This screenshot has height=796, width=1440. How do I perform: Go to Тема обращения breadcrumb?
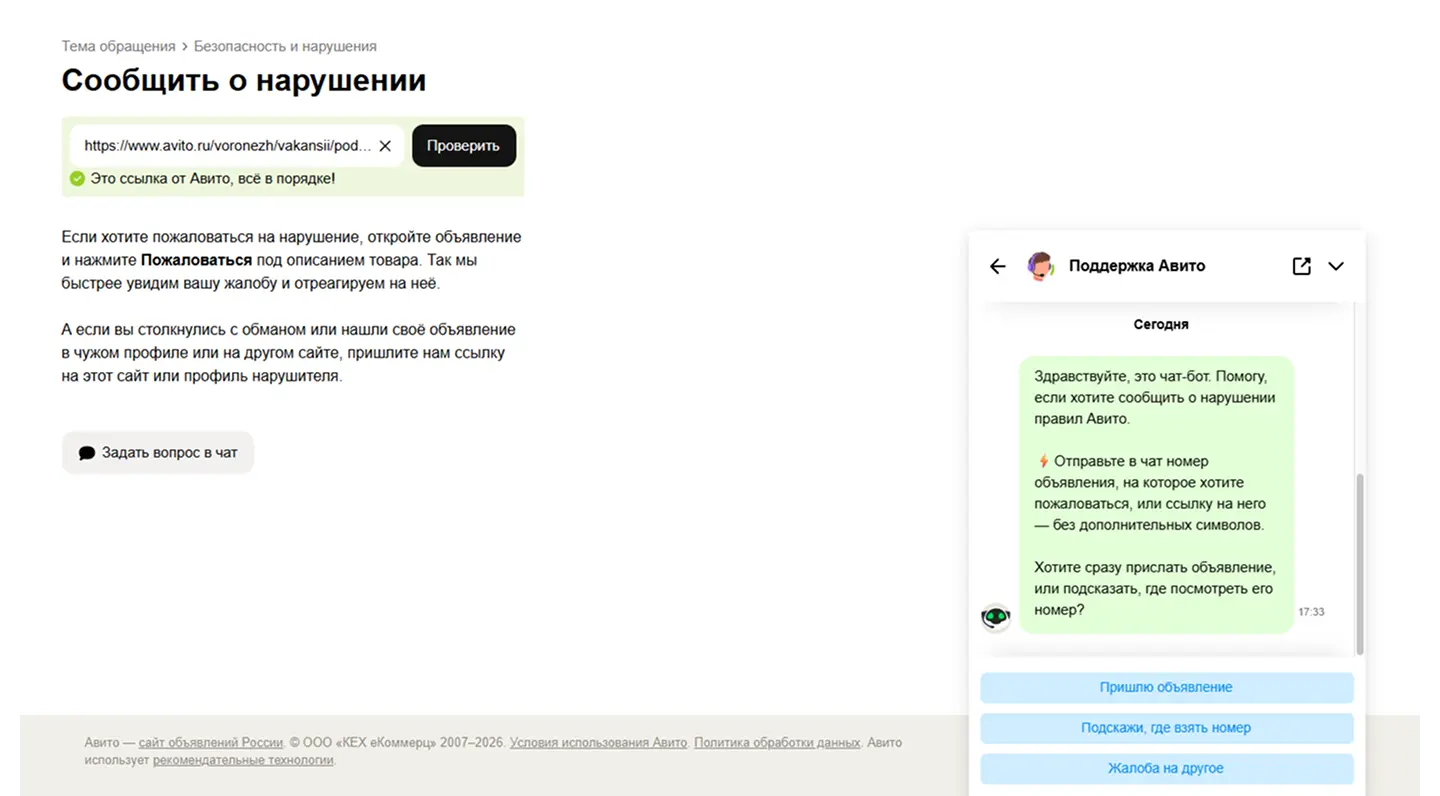click(x=118, y=46)
